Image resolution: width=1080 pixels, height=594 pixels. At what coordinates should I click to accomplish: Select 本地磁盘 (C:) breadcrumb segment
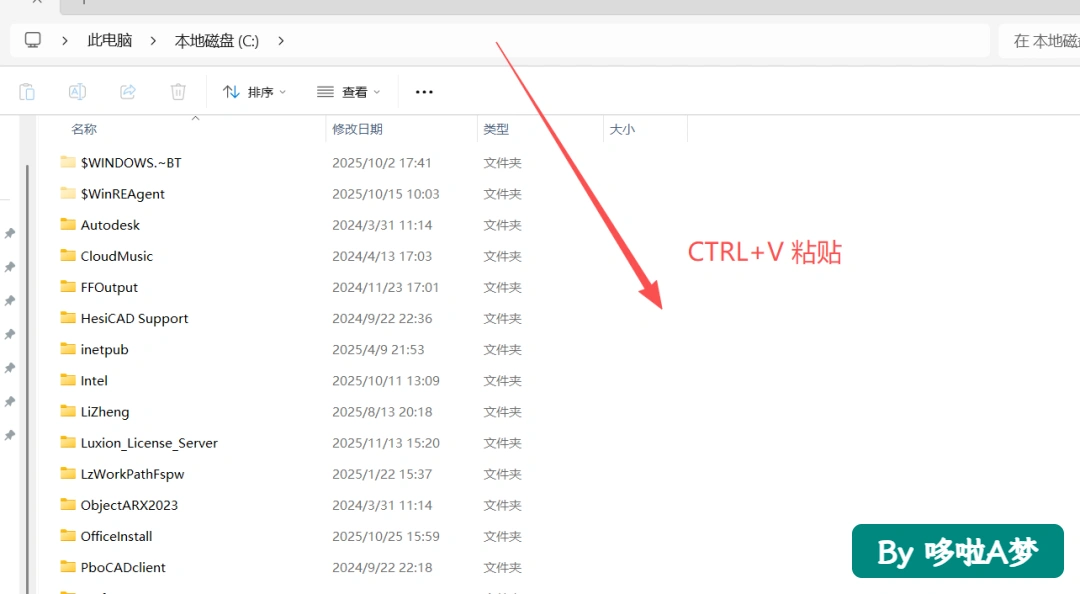[216, 41]
